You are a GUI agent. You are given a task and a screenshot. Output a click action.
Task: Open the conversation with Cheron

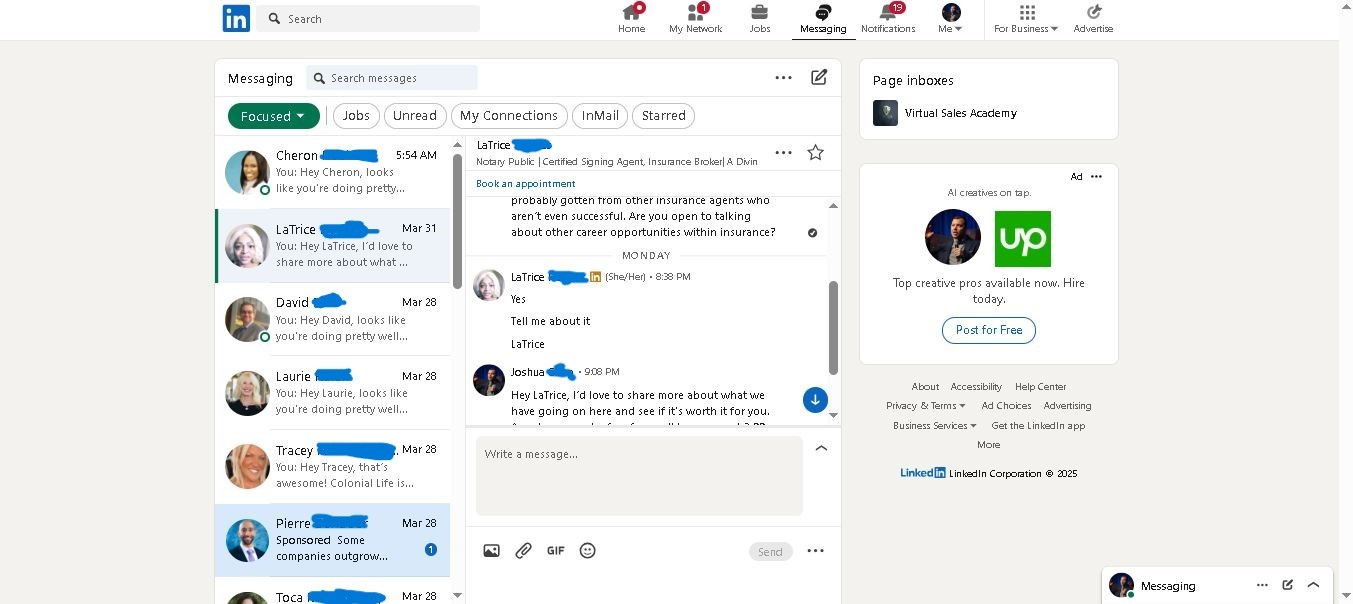coord(332,172)
